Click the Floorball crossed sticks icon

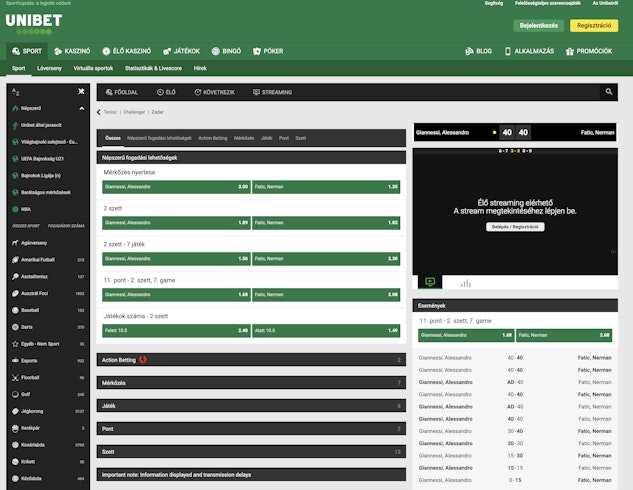tap(15, 377)
